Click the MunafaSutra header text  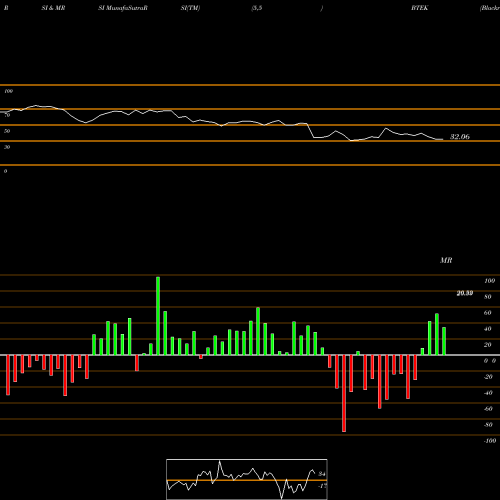click(123, 8)
